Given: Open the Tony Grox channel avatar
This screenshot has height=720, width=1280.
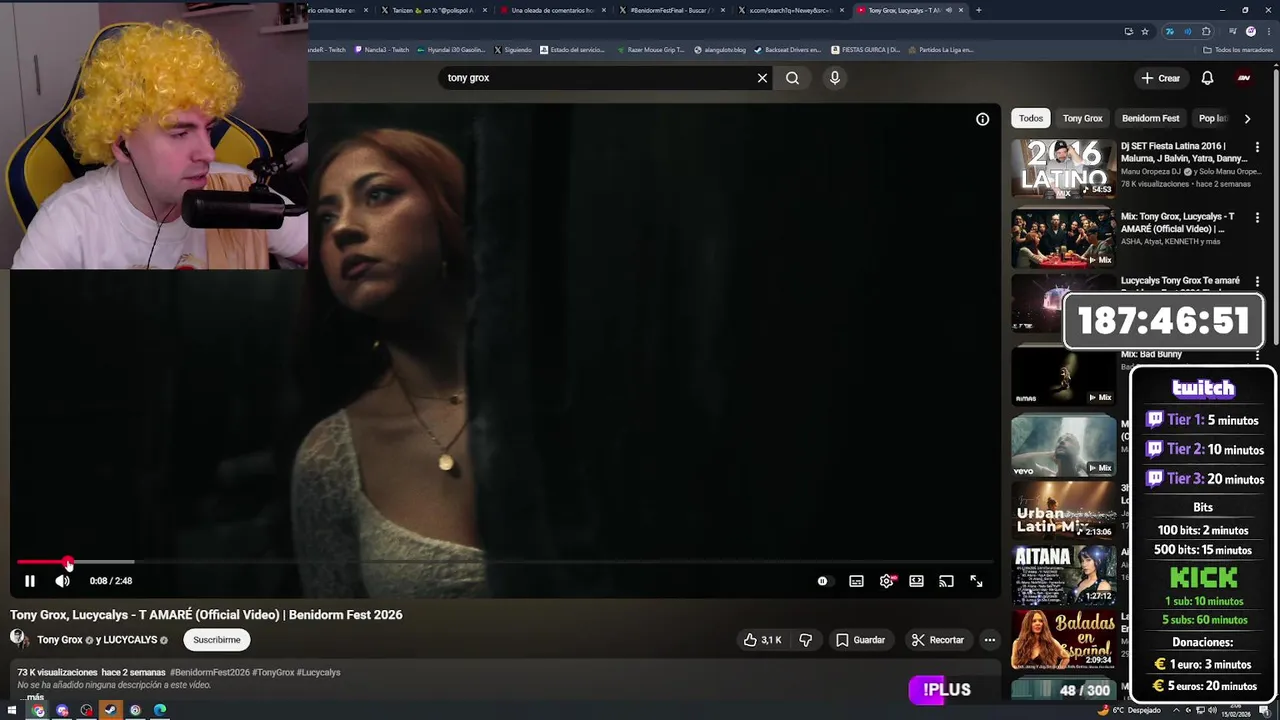Looking at the screenshot, I should [x=19, y=639].
